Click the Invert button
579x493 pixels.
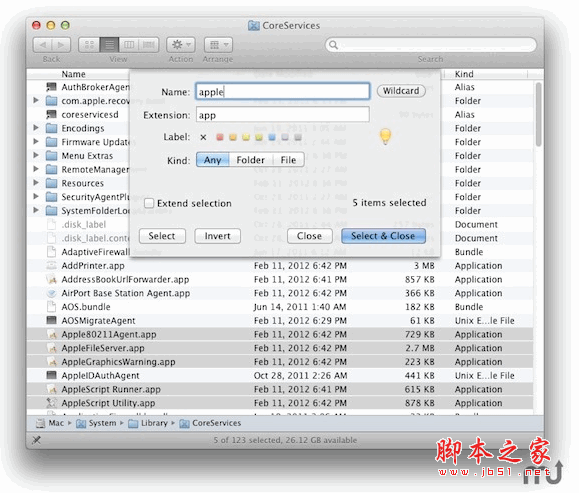click(x=217, y=236)
